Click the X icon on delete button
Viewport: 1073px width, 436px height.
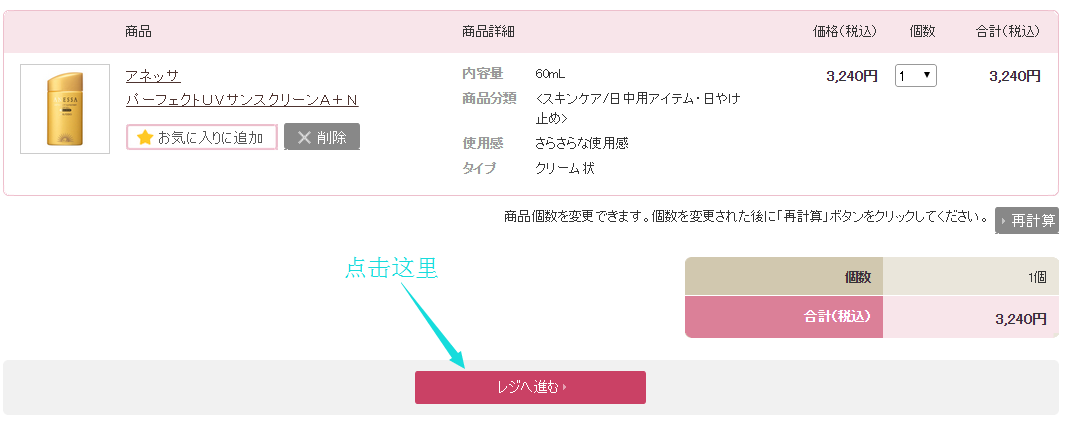click(304, 138)
